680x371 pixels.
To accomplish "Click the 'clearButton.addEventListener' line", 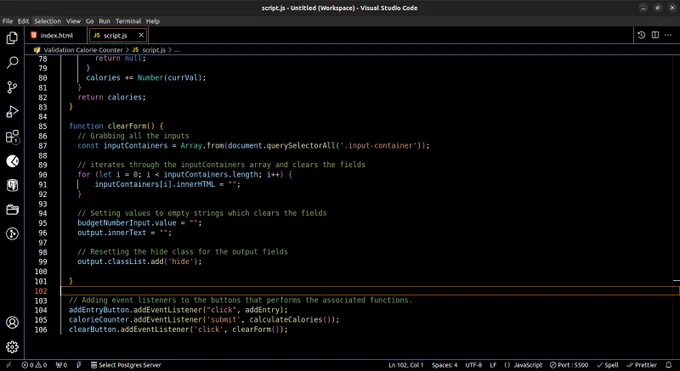I will [x=178, y=329].
